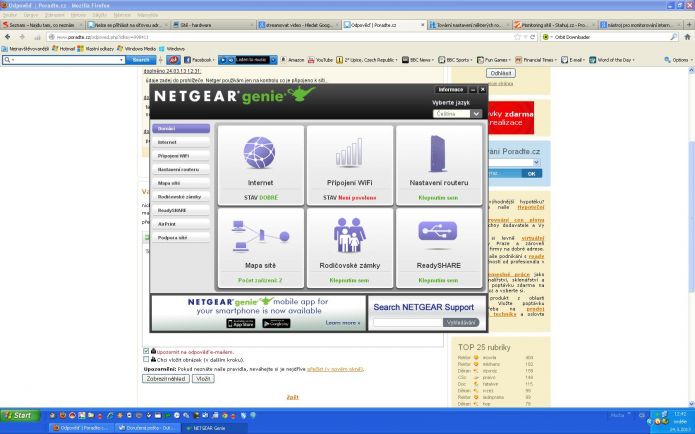This screenshot has height=434, width=695.
Task: Switch to the Seznam browser tab
Action: click(x=42, y=25)
